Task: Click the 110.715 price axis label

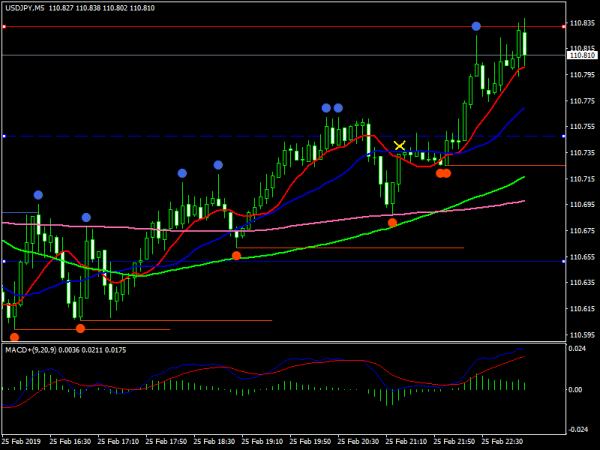Action: (x=582, y=179)
